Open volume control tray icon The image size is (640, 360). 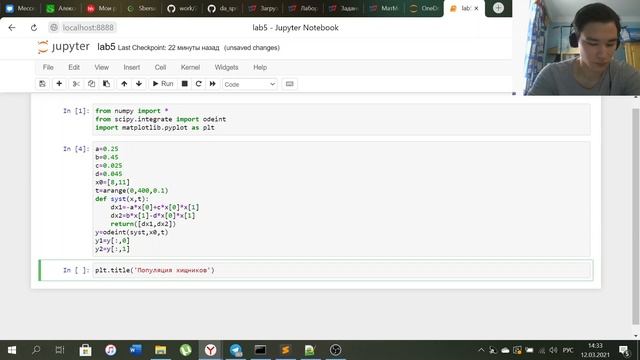pos(553,350)
